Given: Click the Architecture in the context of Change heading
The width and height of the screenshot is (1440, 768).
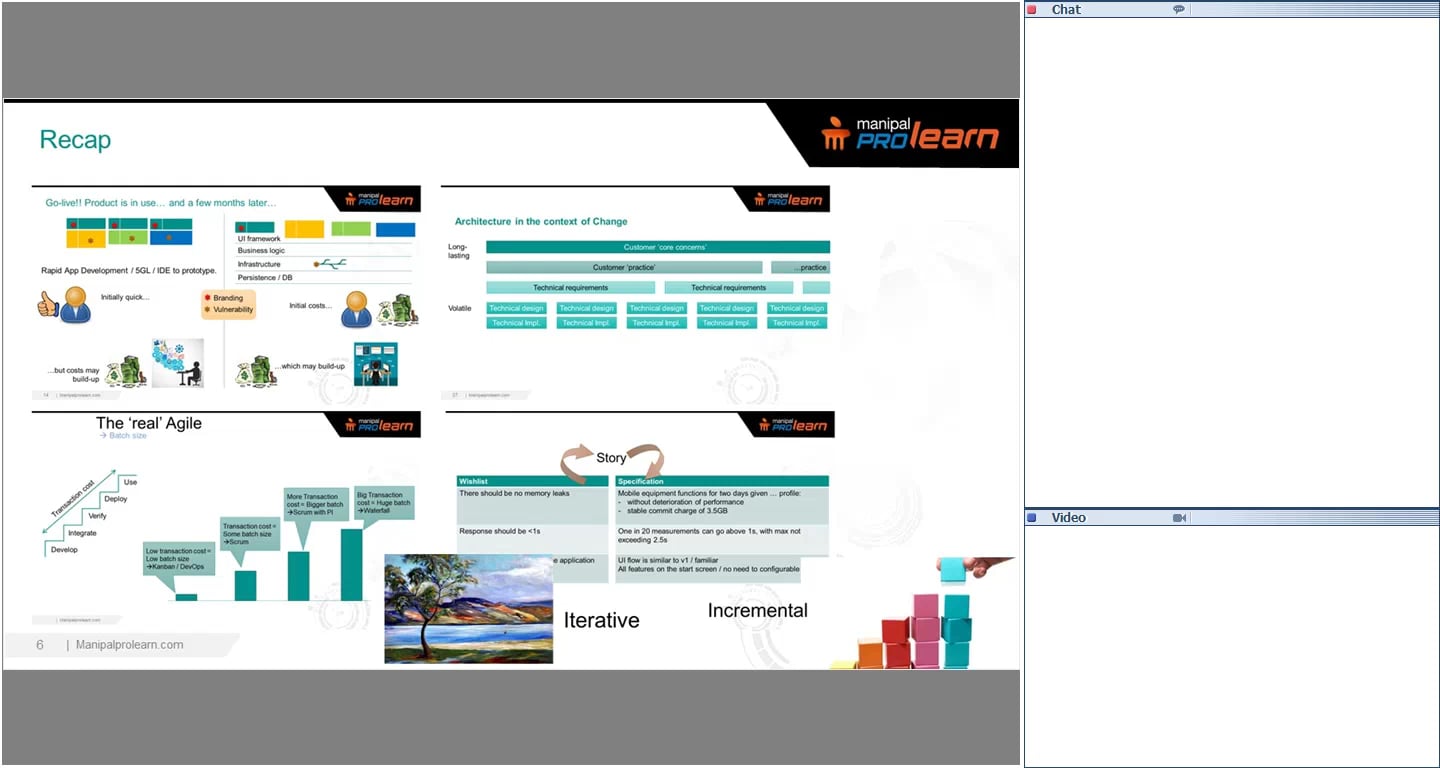Looking at the screenshot, I should pyautogui.click(x=541, y=221).
